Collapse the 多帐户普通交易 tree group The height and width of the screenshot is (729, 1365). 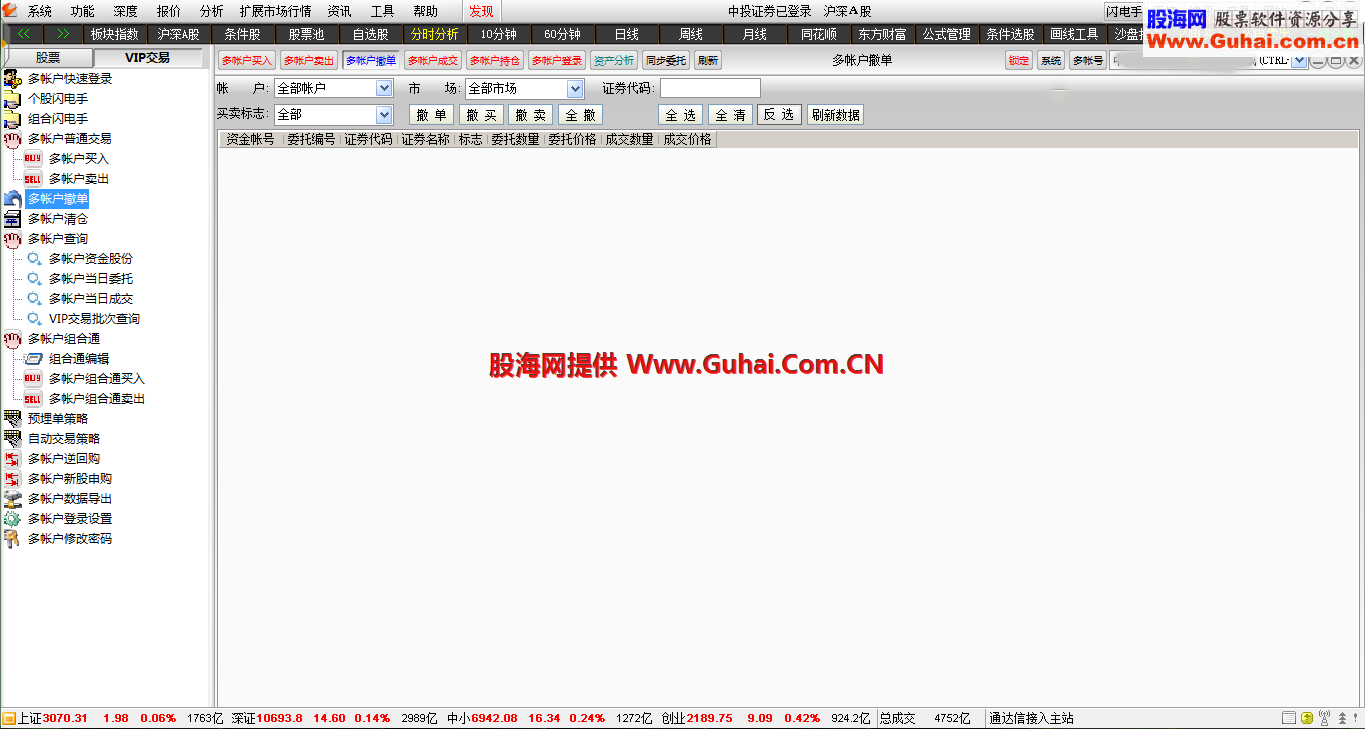(12, 139)
